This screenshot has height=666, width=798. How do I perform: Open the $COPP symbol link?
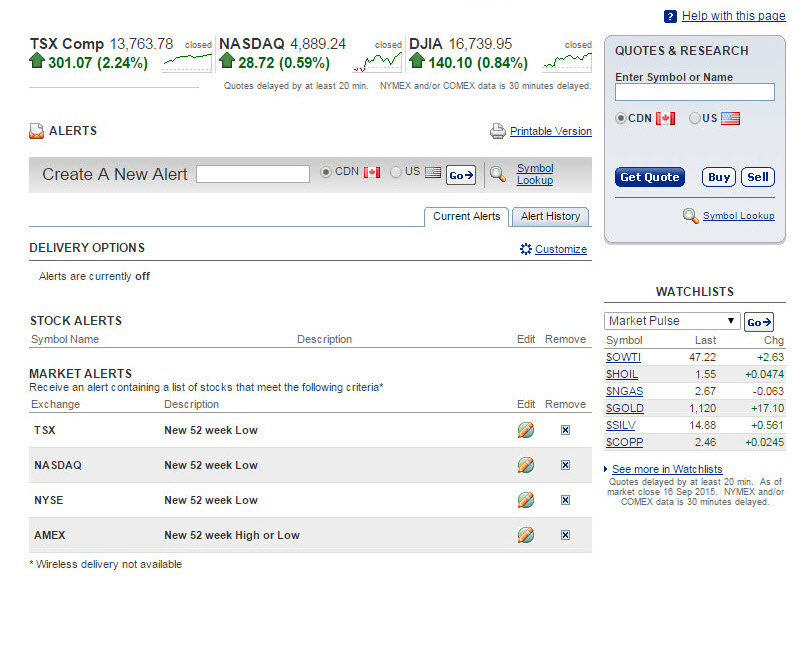pyautogui.click(x=624, y=442)
